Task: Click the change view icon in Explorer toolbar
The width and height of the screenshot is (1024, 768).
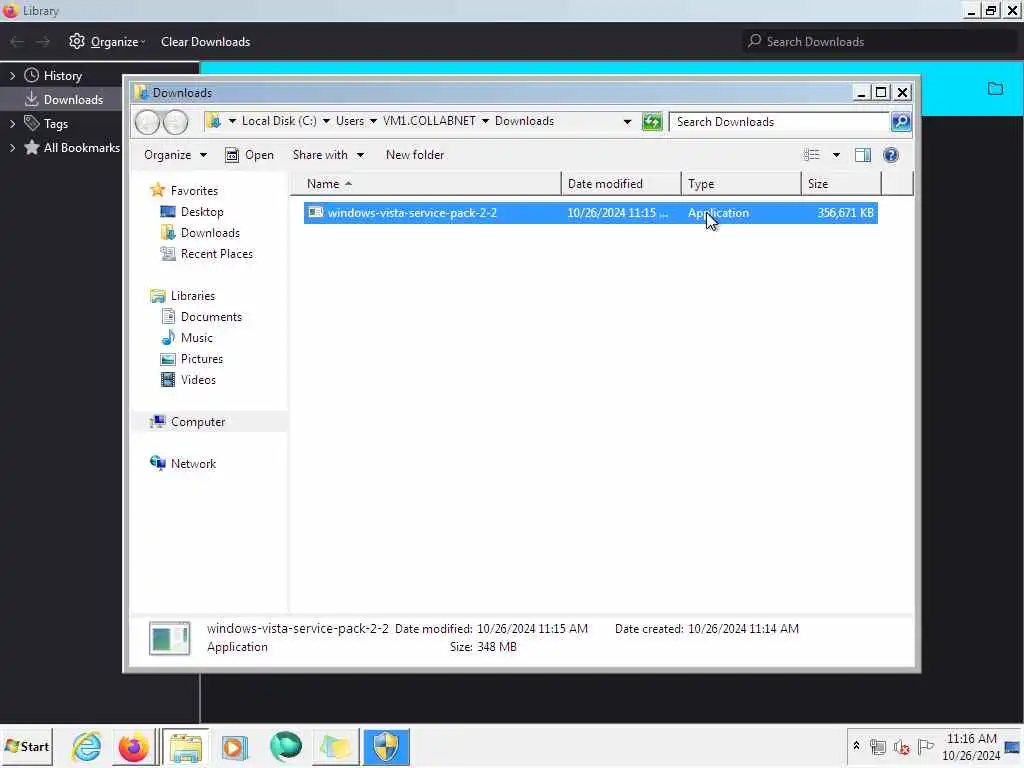Action: [812, 155]
